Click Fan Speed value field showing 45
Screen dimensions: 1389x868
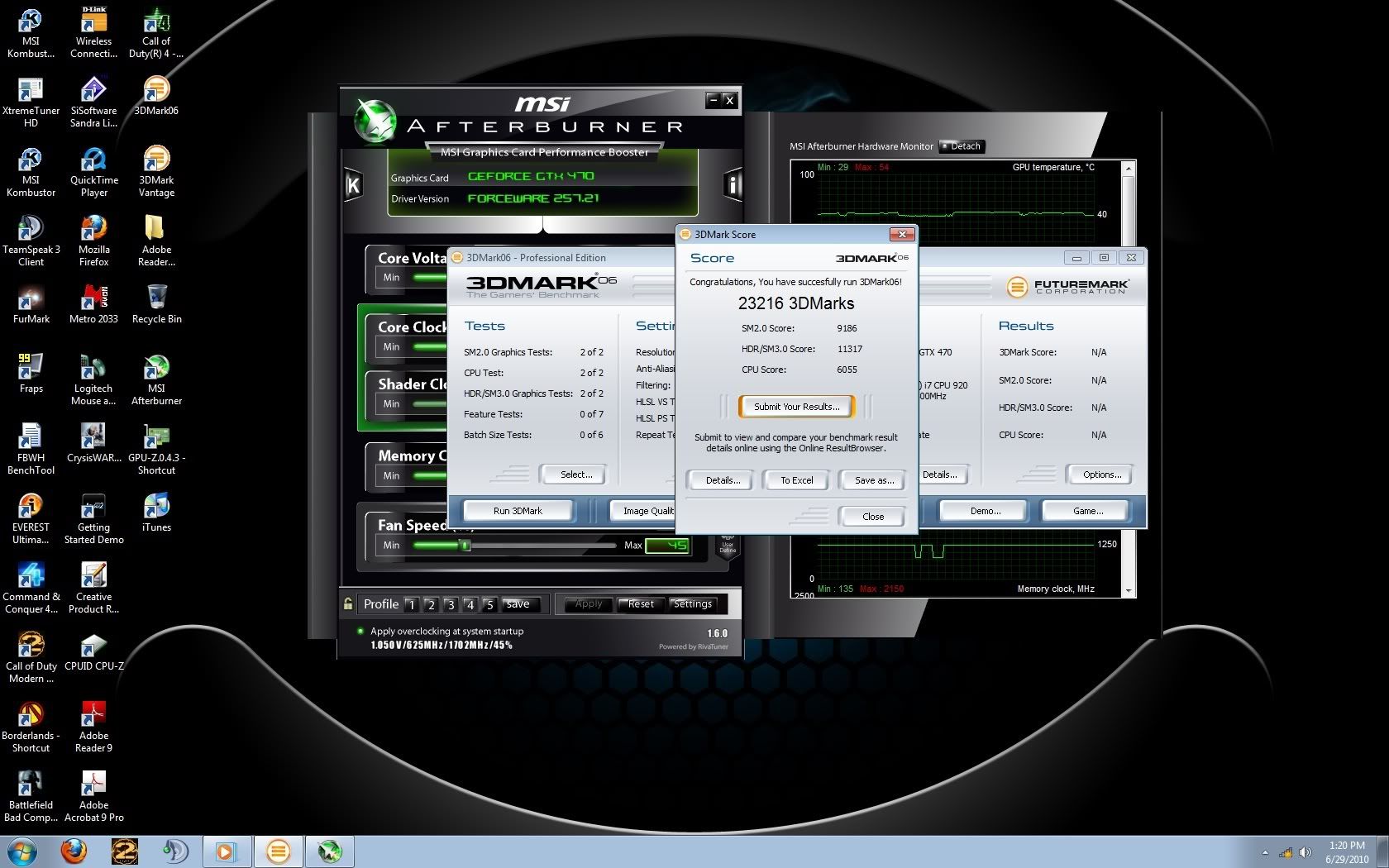tap(666, 546)
